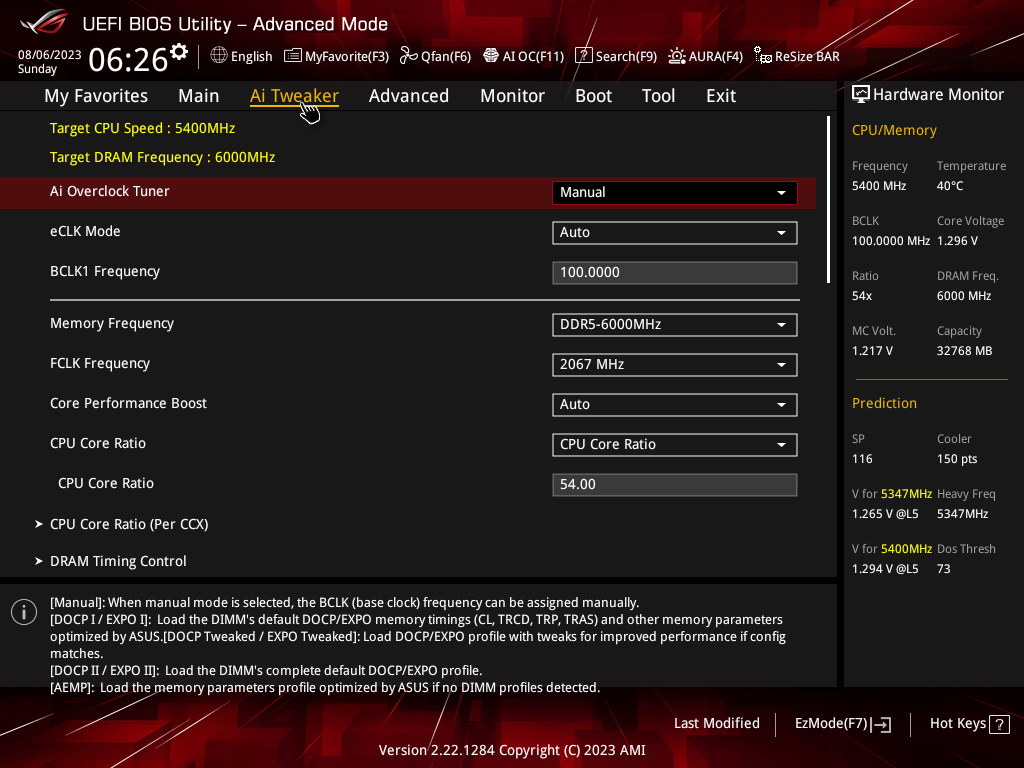Click the 08/06/2023 Sunday date

point(49,61)
